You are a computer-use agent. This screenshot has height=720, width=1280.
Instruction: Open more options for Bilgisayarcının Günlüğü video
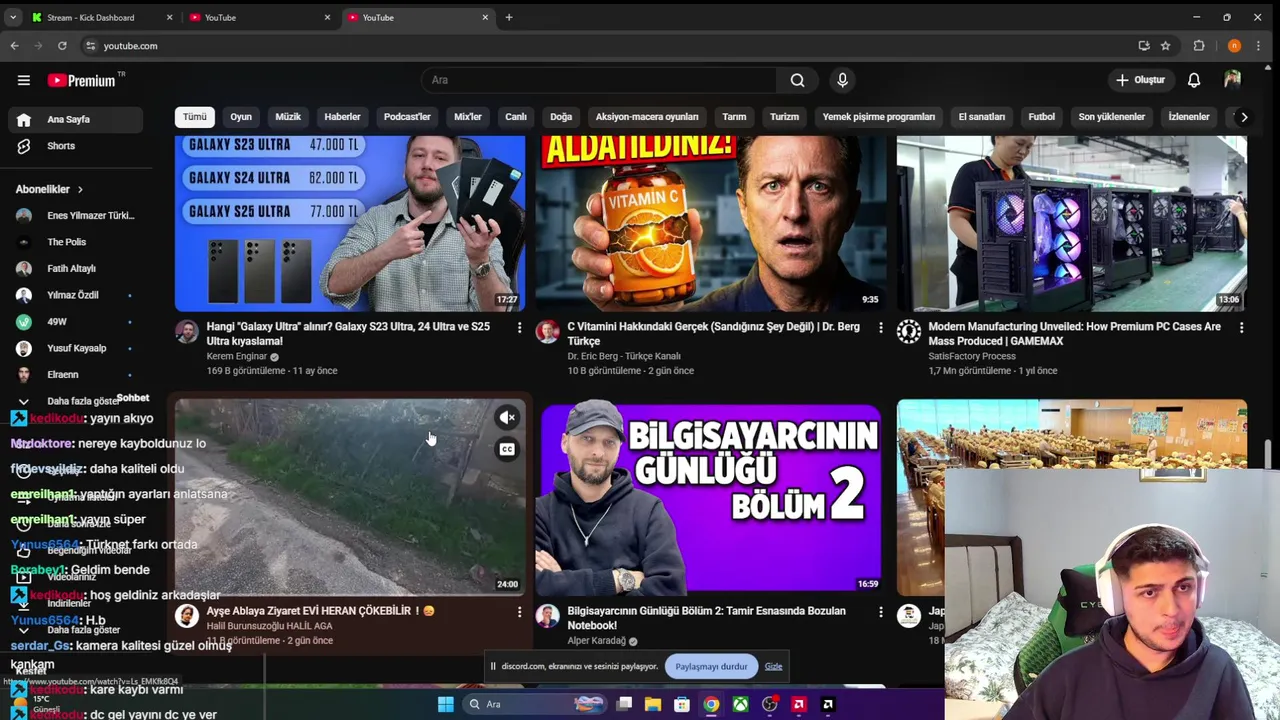(880, 611)
